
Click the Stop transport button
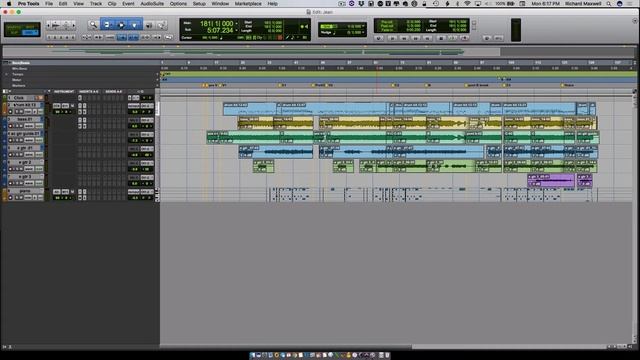pos(441,38)
